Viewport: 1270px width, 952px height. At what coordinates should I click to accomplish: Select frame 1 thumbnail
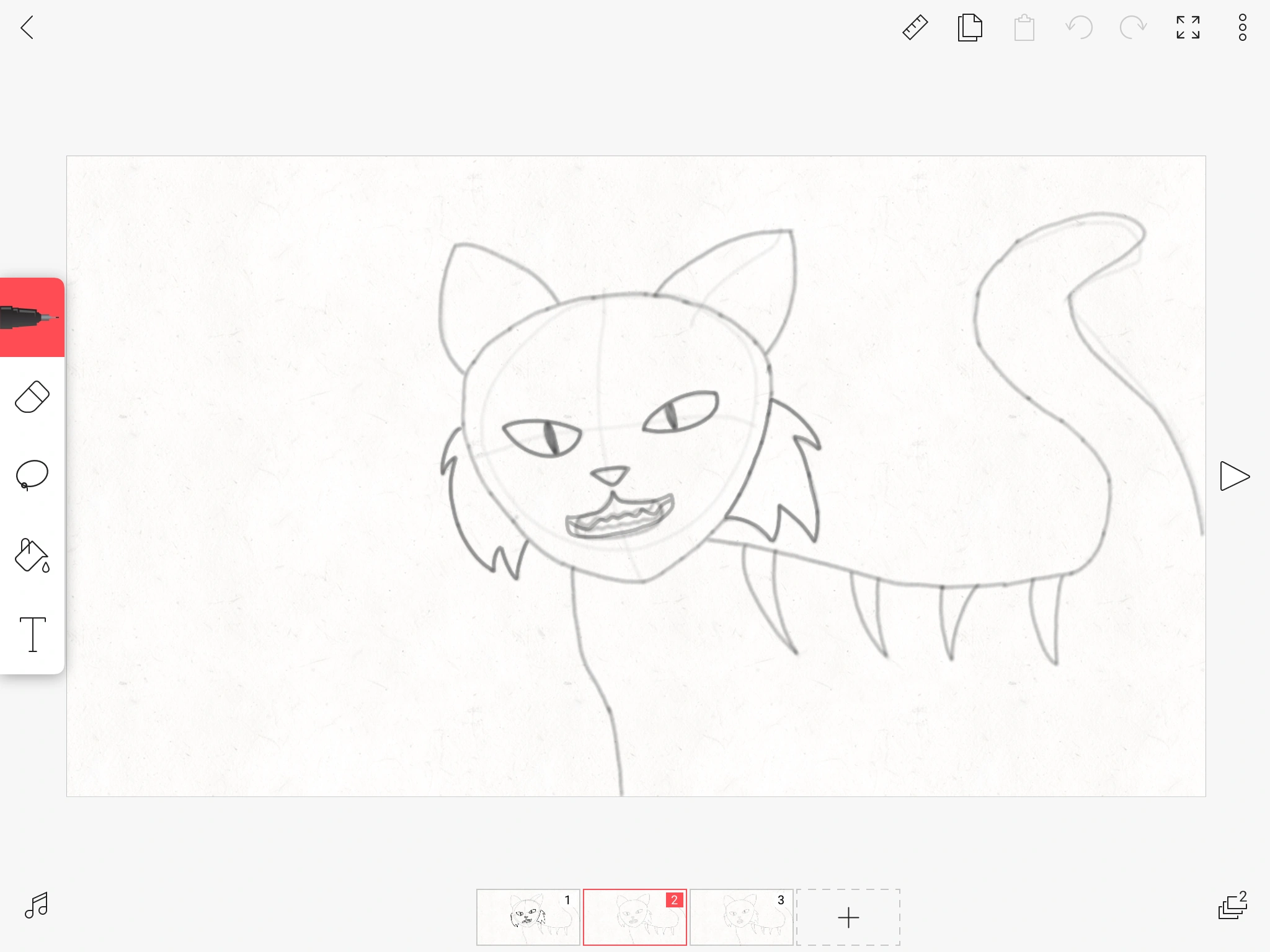pos(528,917)
